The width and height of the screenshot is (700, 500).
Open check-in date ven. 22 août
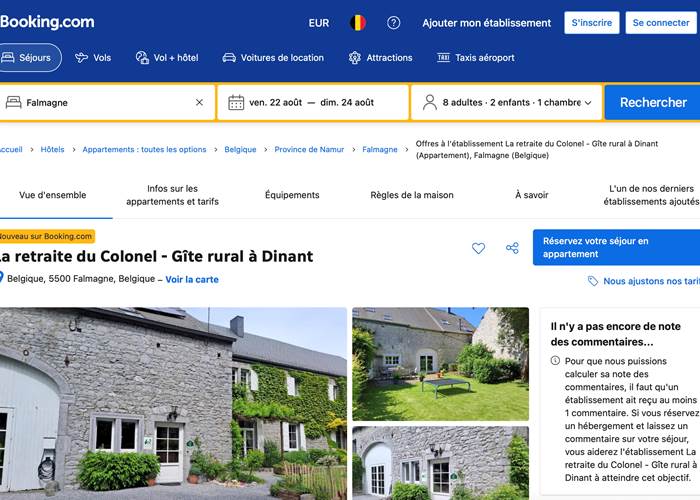(x=275, y=102)
